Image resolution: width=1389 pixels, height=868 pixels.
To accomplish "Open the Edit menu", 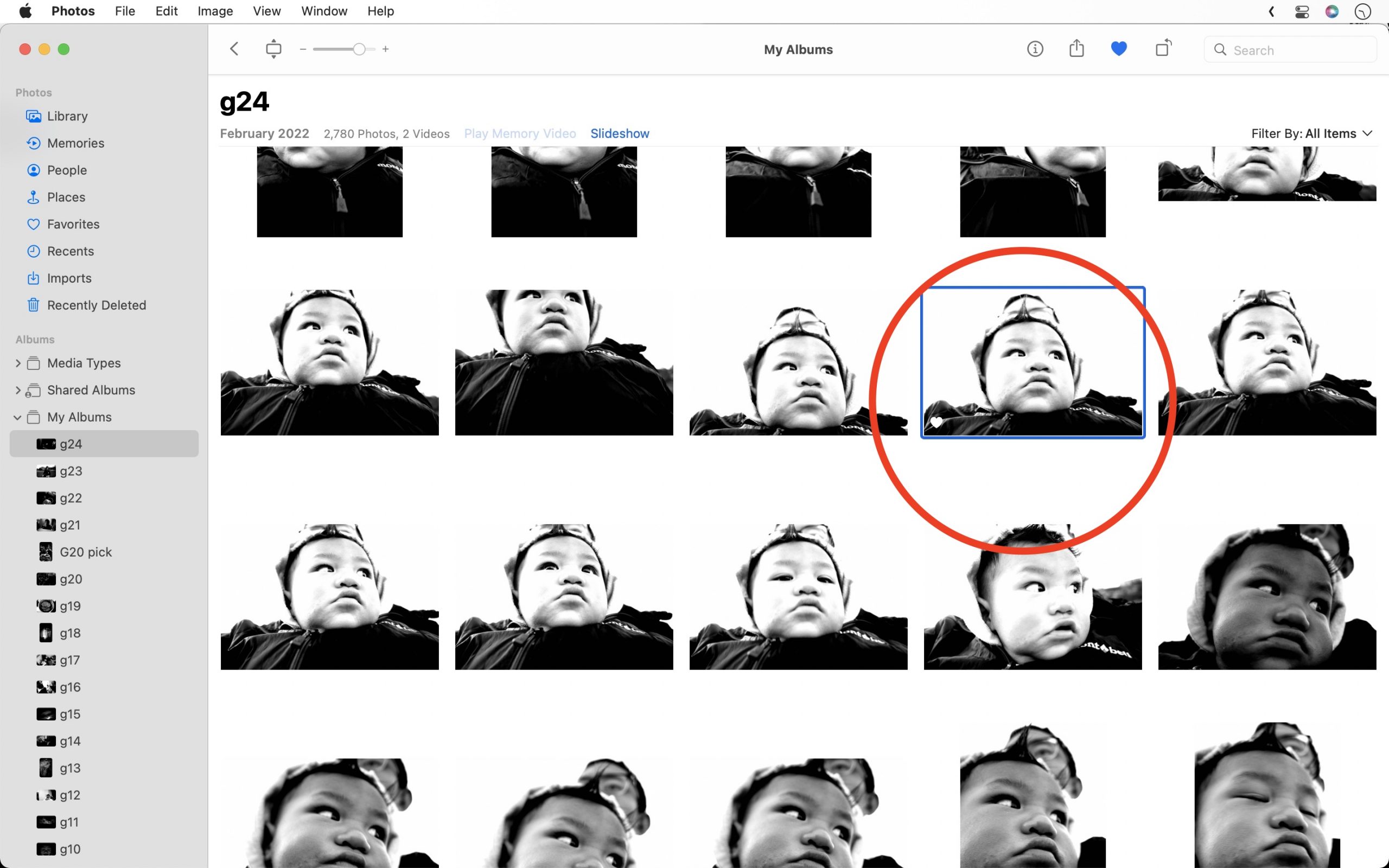I will click(x=167, y=11).
